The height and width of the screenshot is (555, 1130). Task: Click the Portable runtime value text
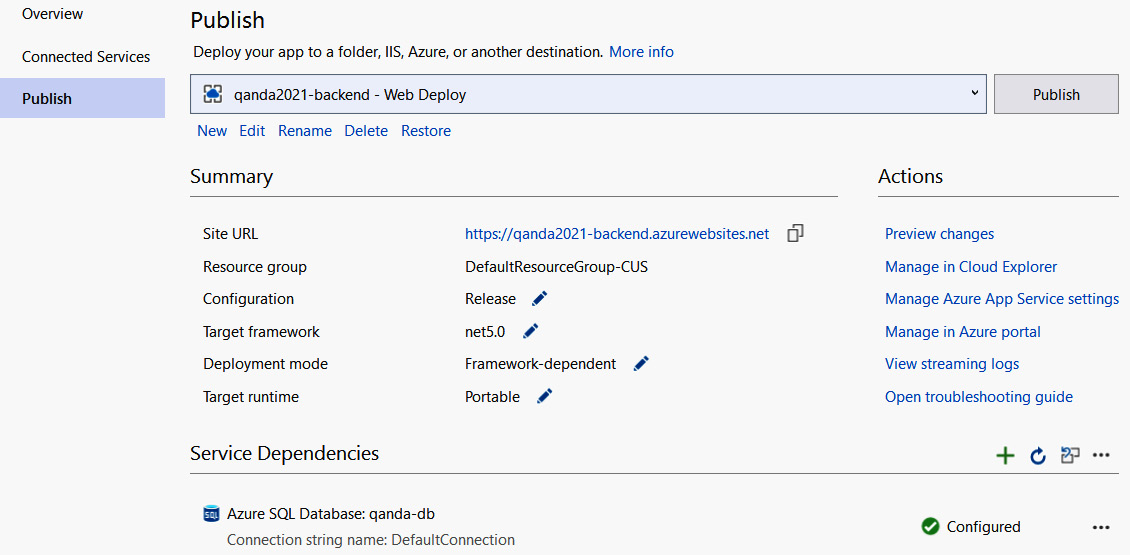492,396
